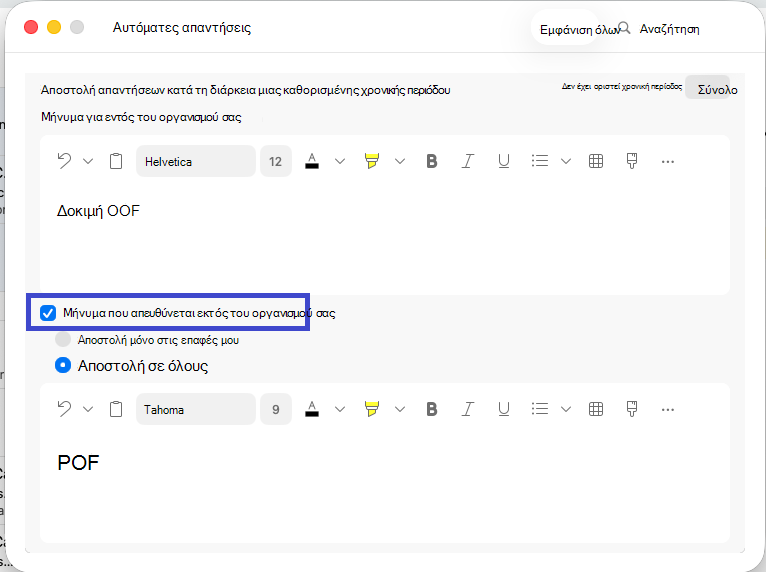Click the text Δεν έχει οριστεί χρονική περίοδος

(622, 86)
